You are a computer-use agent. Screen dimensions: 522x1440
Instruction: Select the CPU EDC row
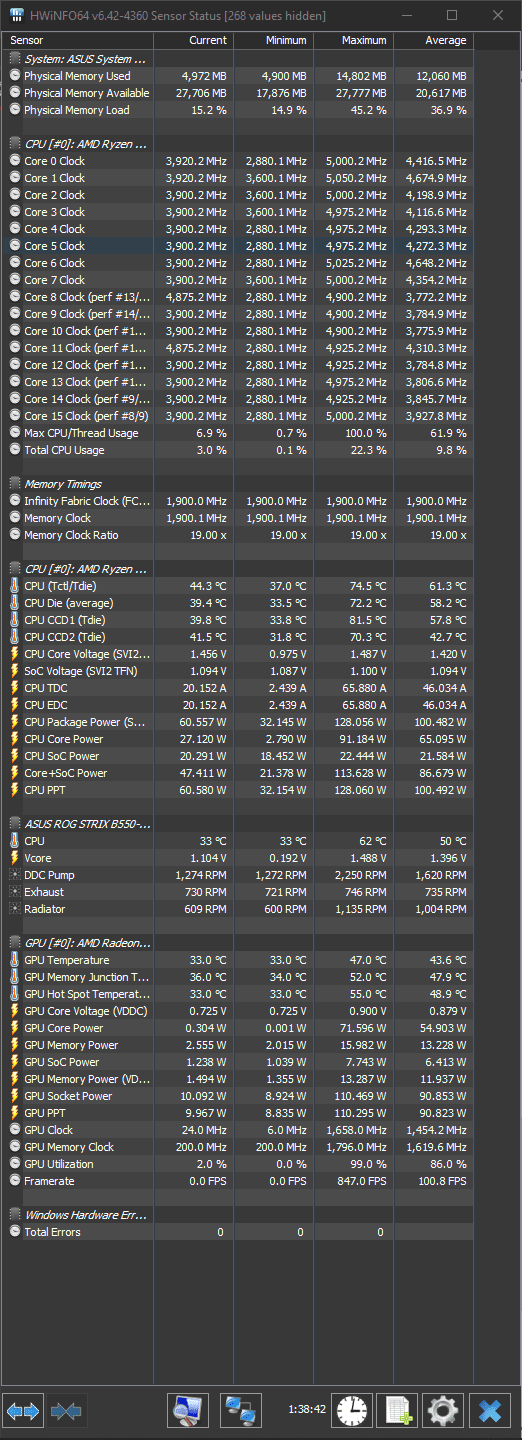pyautogui.click(x=239, y=705)
